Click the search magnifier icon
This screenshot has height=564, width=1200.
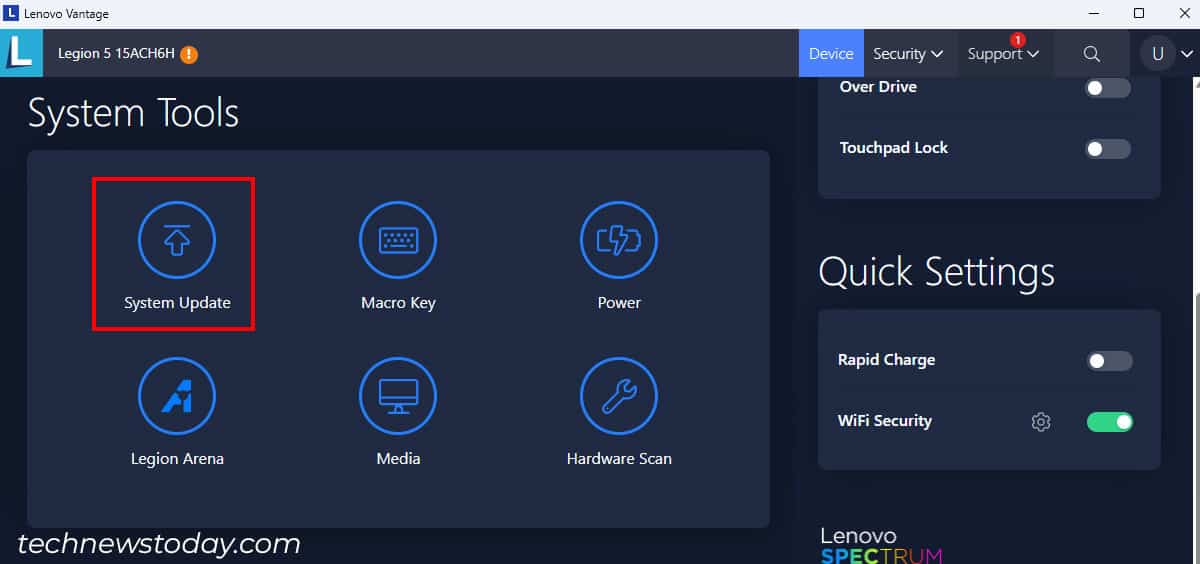pos(1092,54)
